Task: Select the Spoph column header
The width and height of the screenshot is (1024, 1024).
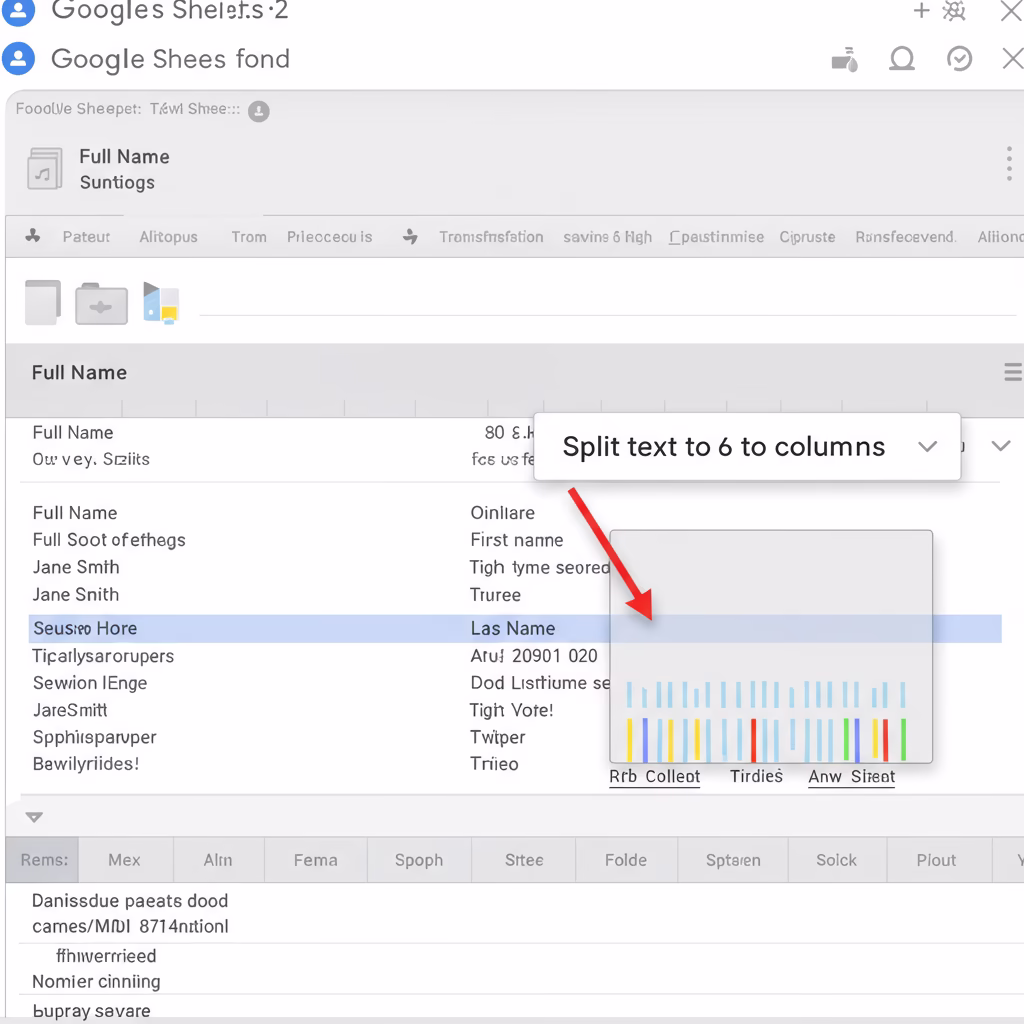Action: coord(419,860)
